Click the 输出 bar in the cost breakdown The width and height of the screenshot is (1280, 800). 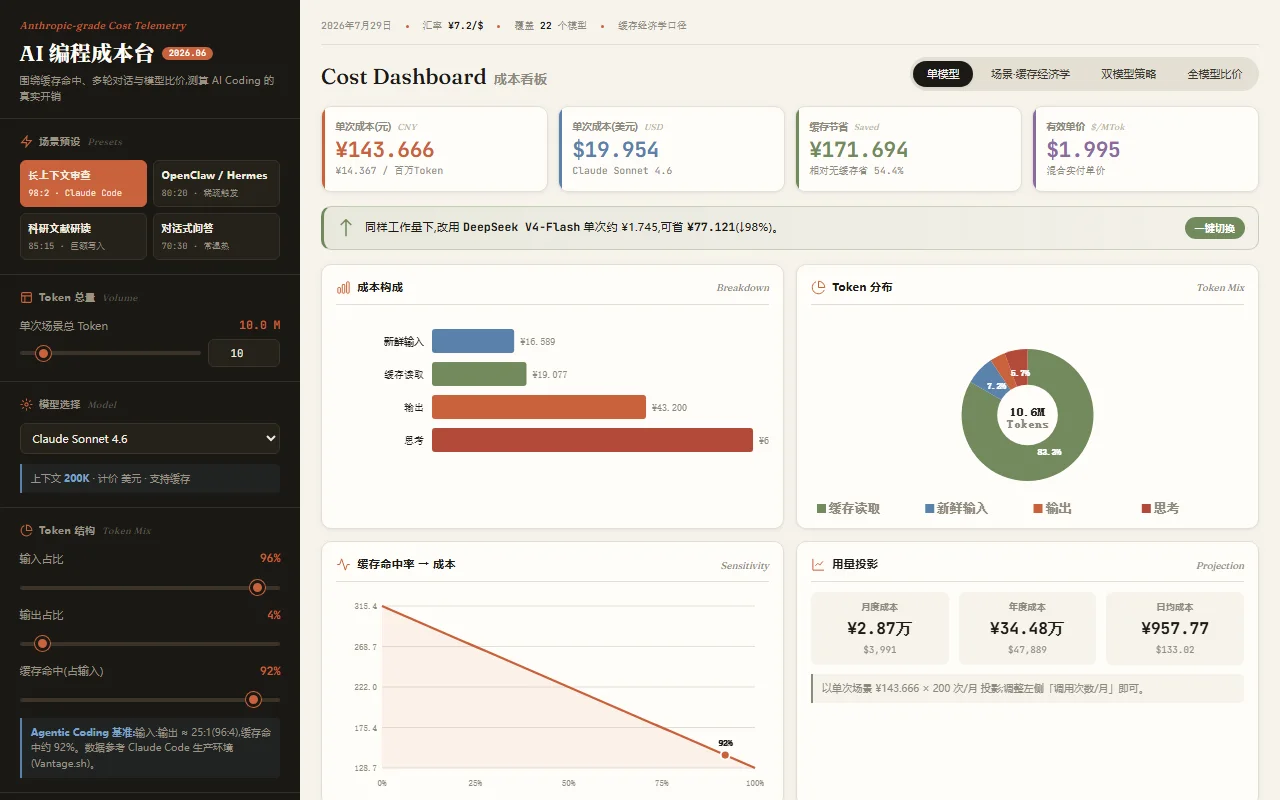(x=539, y=407)
